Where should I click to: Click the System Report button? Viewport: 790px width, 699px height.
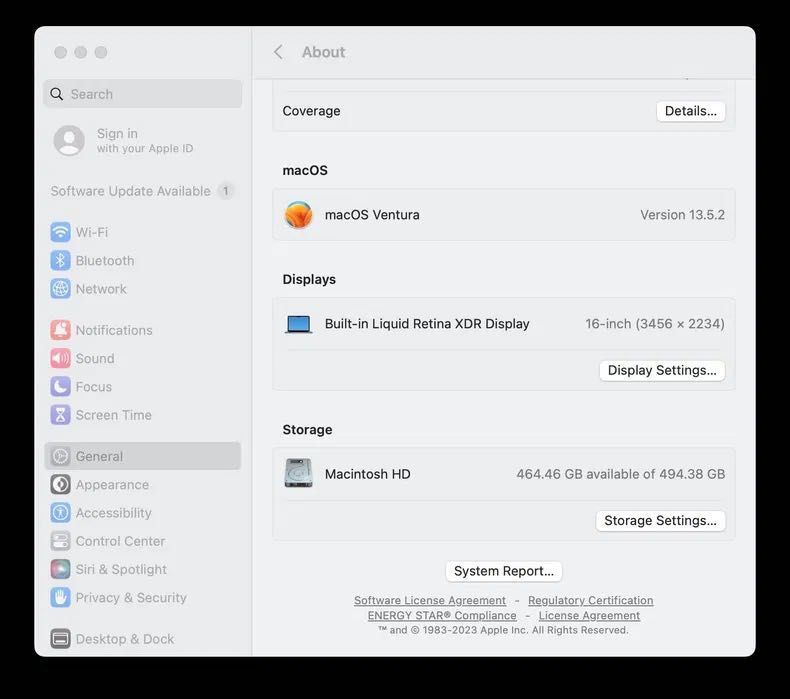coord(504,571)
